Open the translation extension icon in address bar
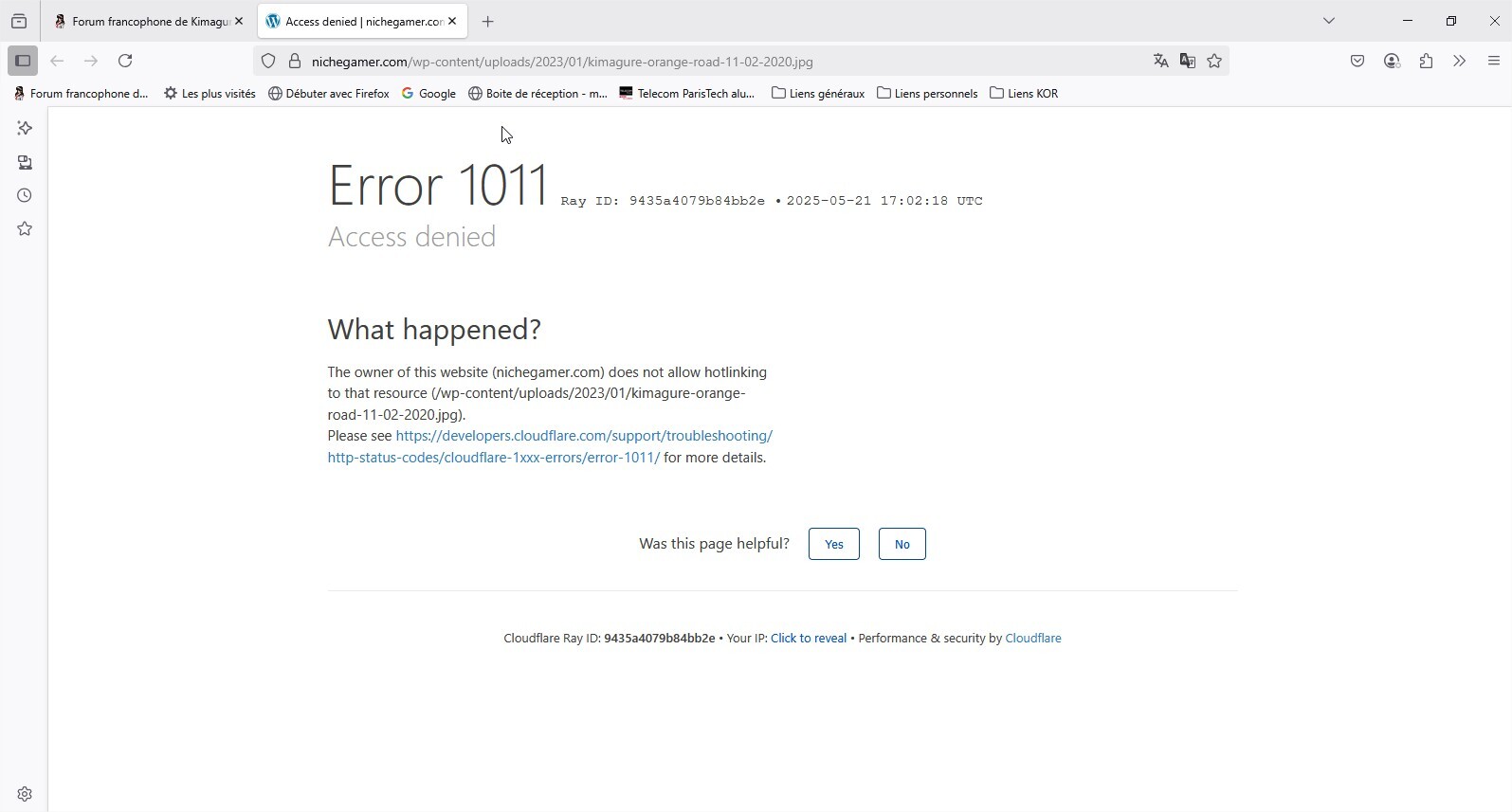The height and width of the screenshot is (812, 1512). pos(1187,62)
